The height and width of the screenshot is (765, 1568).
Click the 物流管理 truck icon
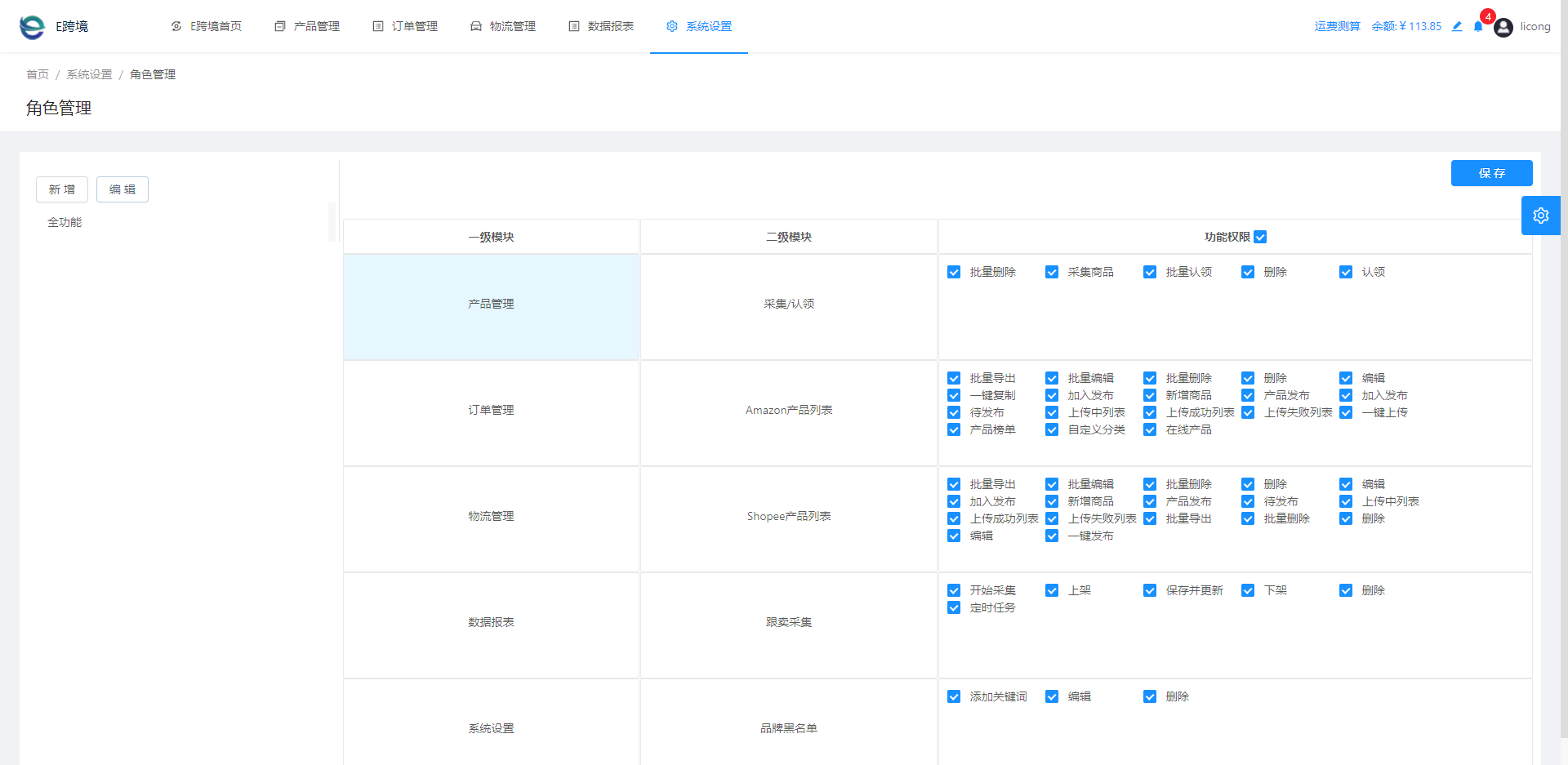(476, 26)
